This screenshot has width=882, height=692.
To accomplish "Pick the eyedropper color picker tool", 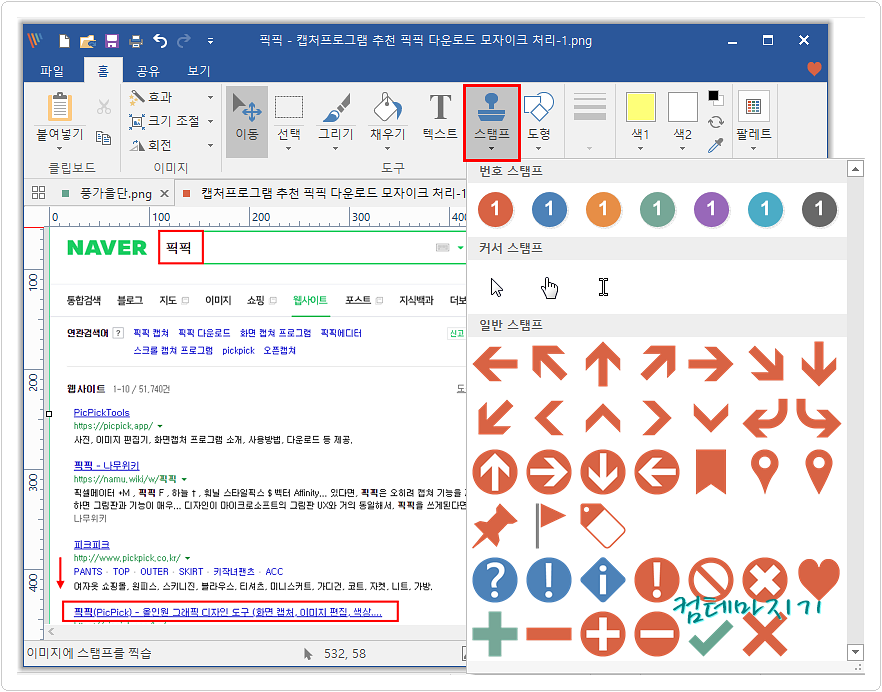I will pos(716,146).
